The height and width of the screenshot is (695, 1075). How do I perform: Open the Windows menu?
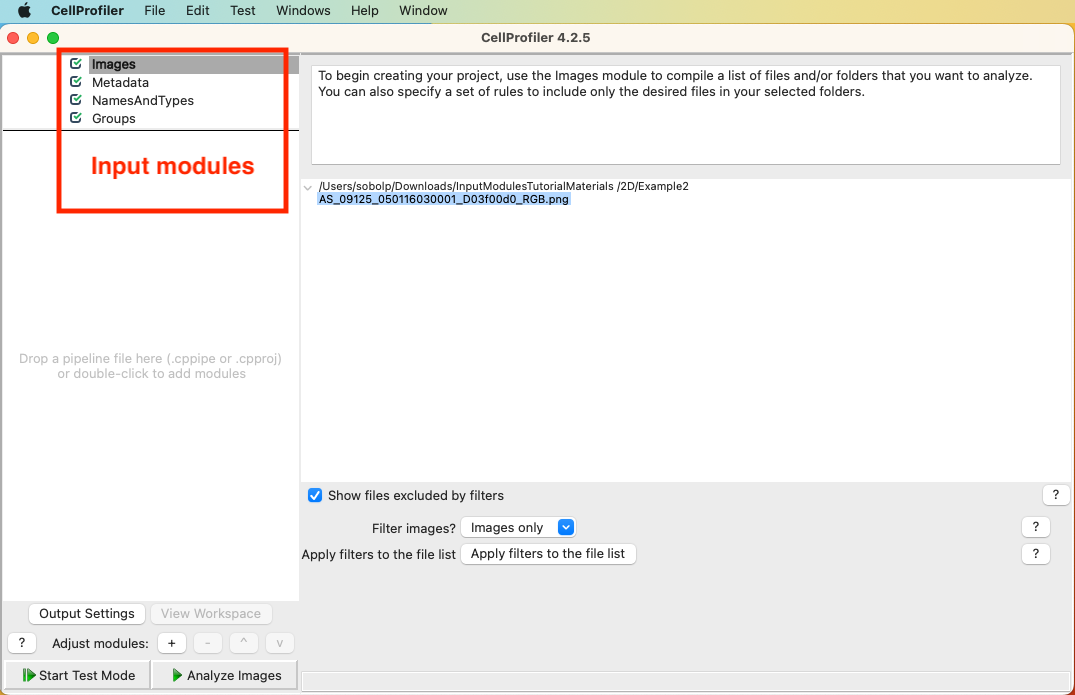click(302, 11)
